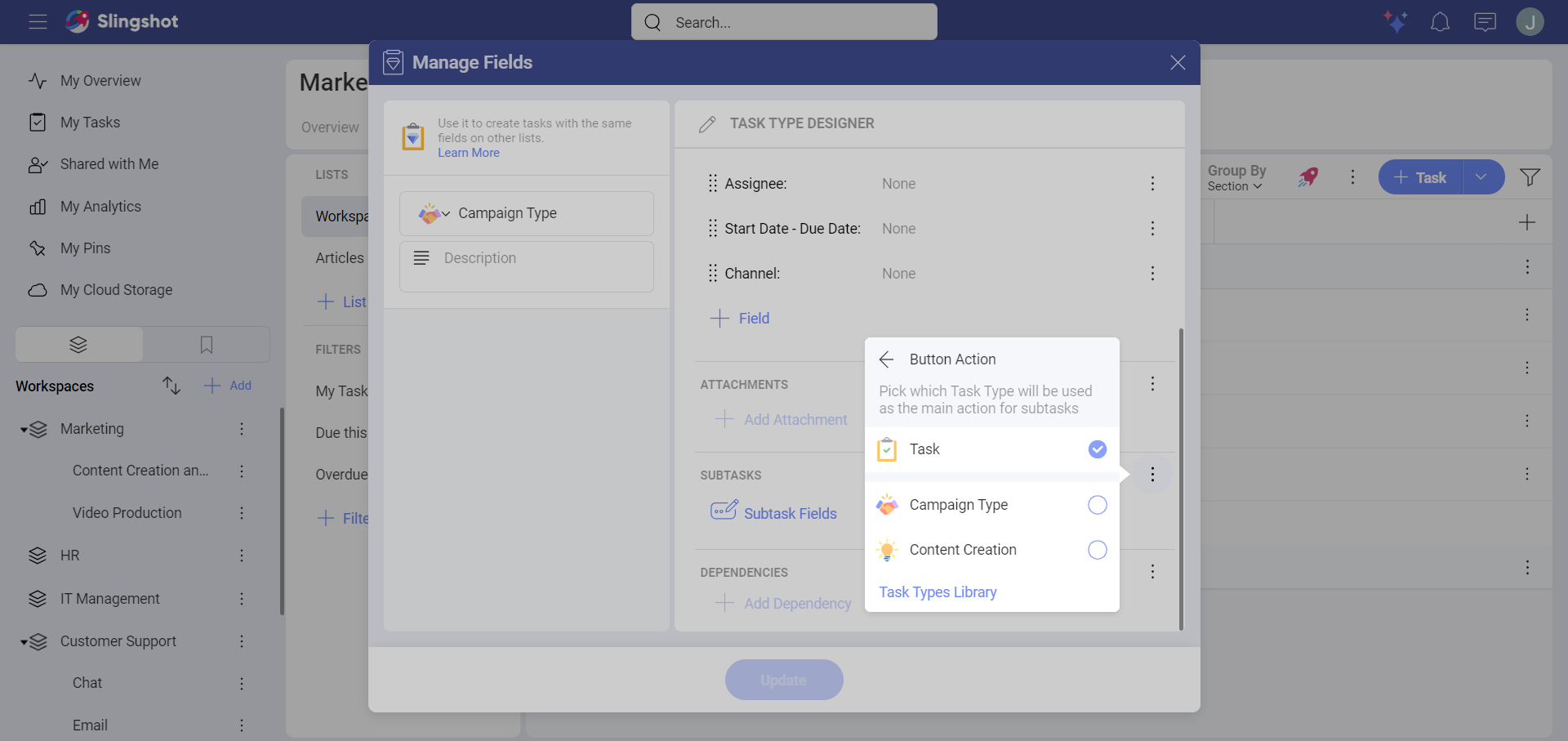Add a new workspace
Screen dimensions: 1568x741
click(x=228, y=386)
